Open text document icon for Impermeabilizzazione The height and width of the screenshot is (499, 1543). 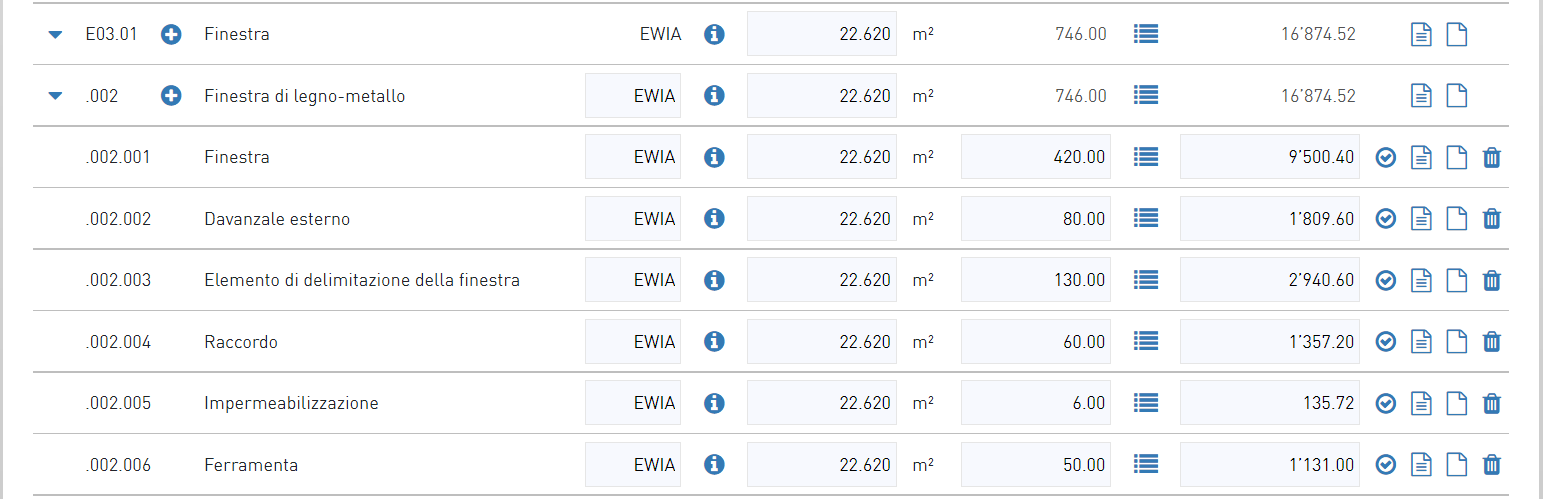point(1421,404)
